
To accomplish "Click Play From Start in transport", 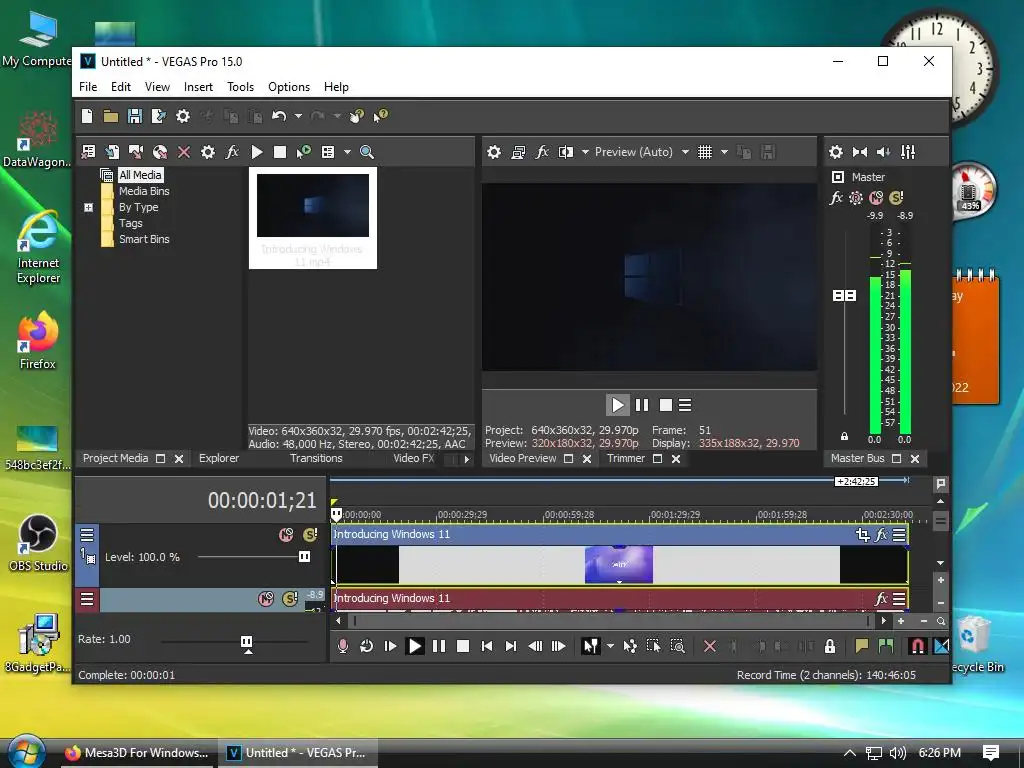I will [391, 647].
